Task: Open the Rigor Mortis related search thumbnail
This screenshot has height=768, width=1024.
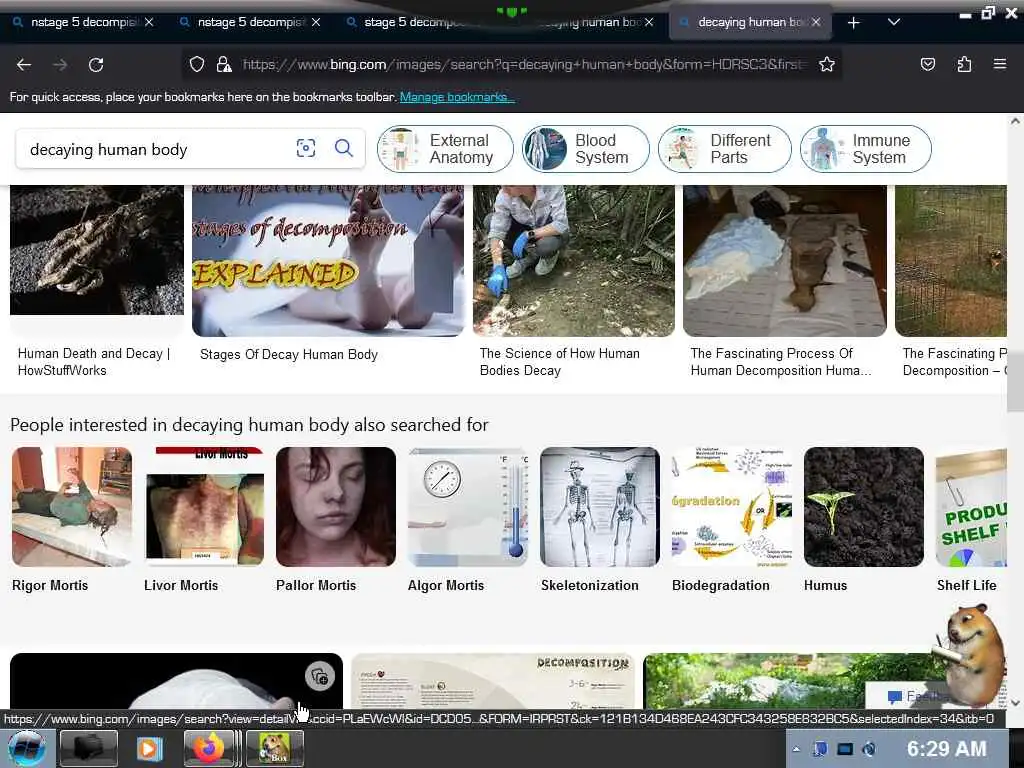Action: pos(72,507)
